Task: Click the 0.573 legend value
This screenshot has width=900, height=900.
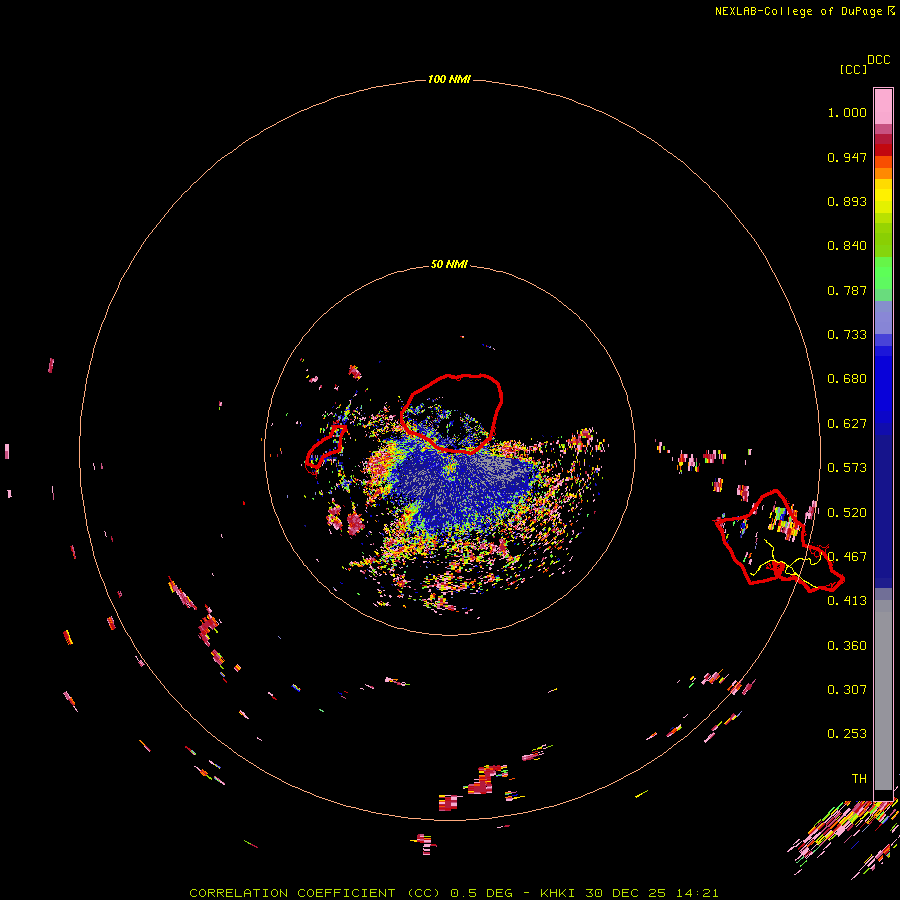Action: [847, 468]
